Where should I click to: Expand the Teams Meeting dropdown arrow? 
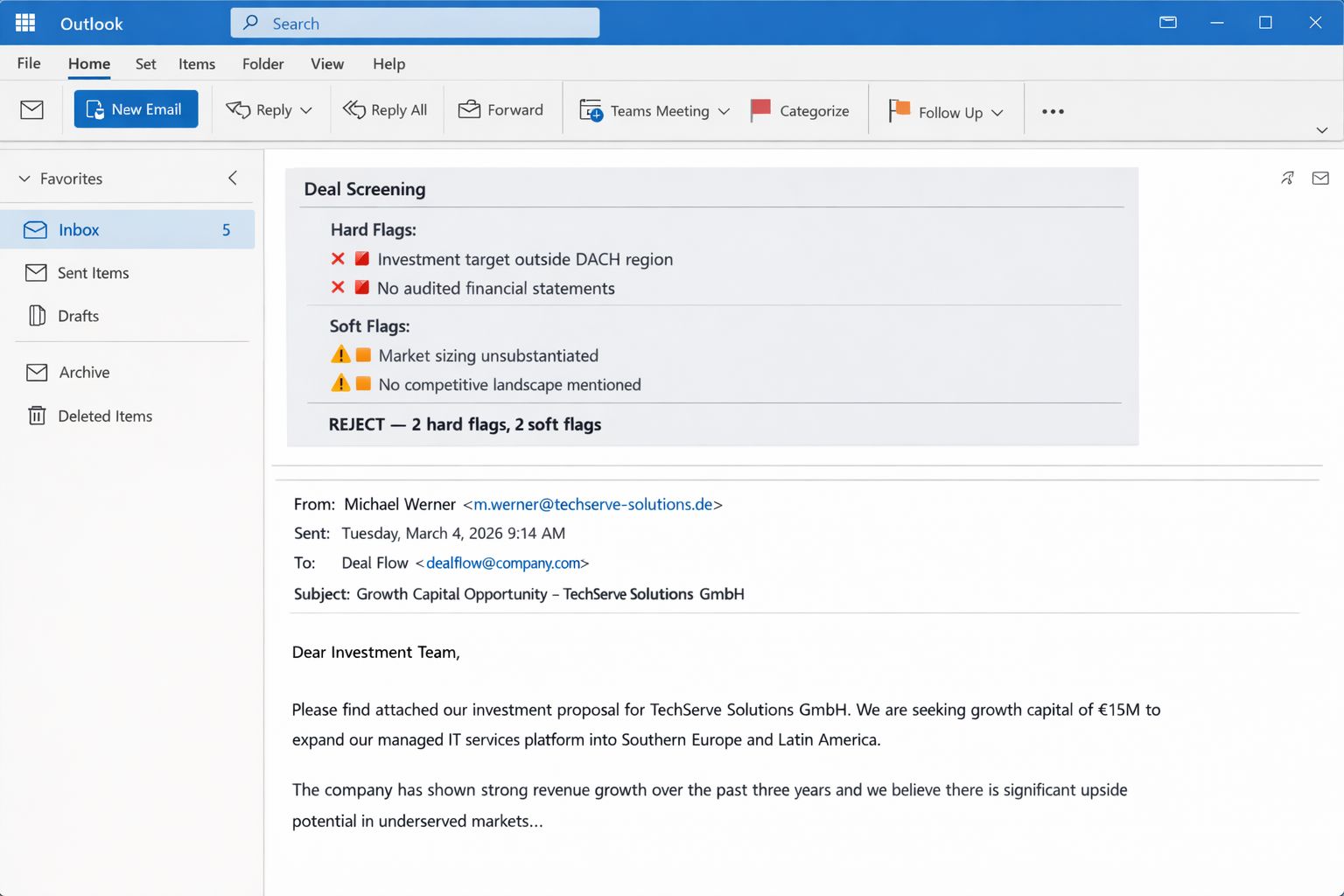pyautogui.click(x=724, y=111)
